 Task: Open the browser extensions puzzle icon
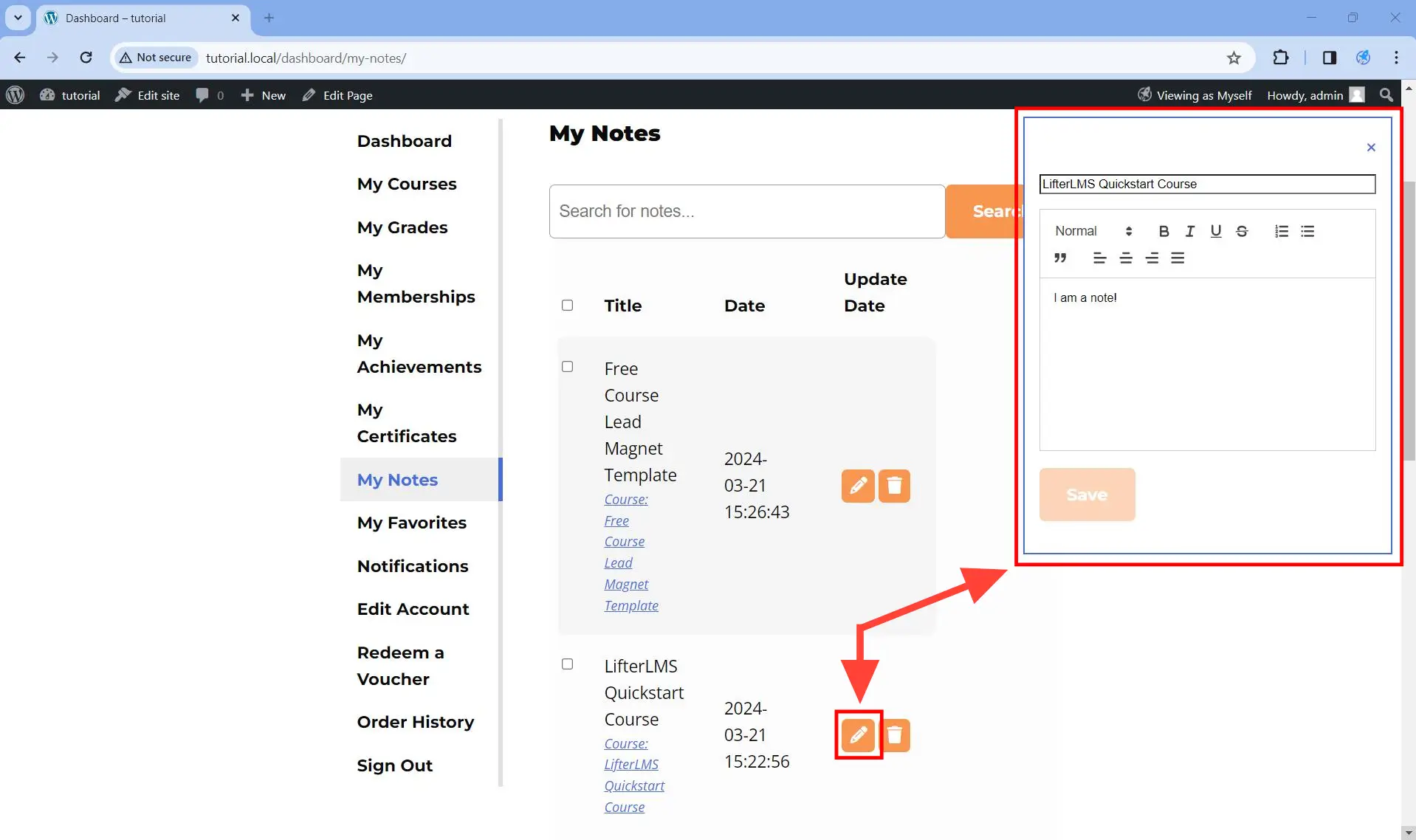click(1281, 58)
